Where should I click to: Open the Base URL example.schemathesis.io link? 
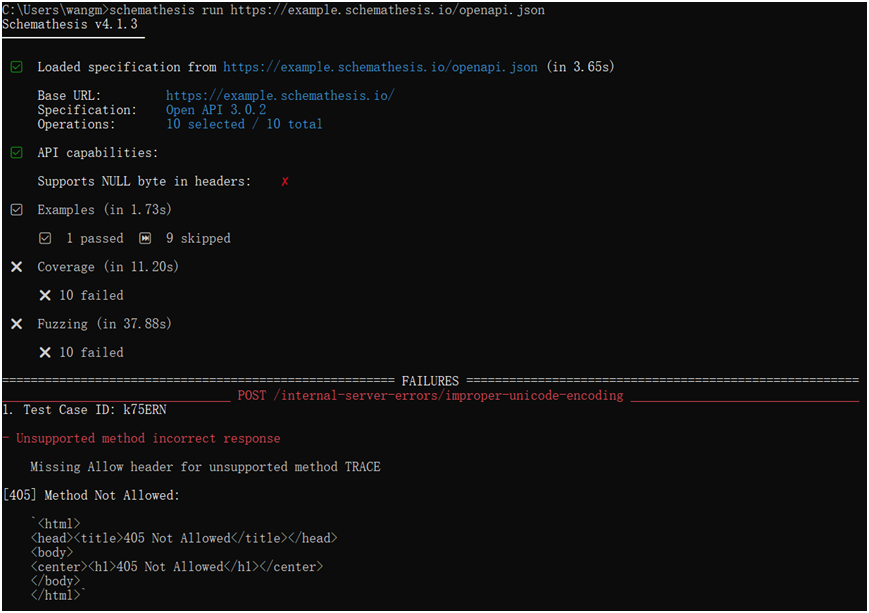tap(280, 96)
